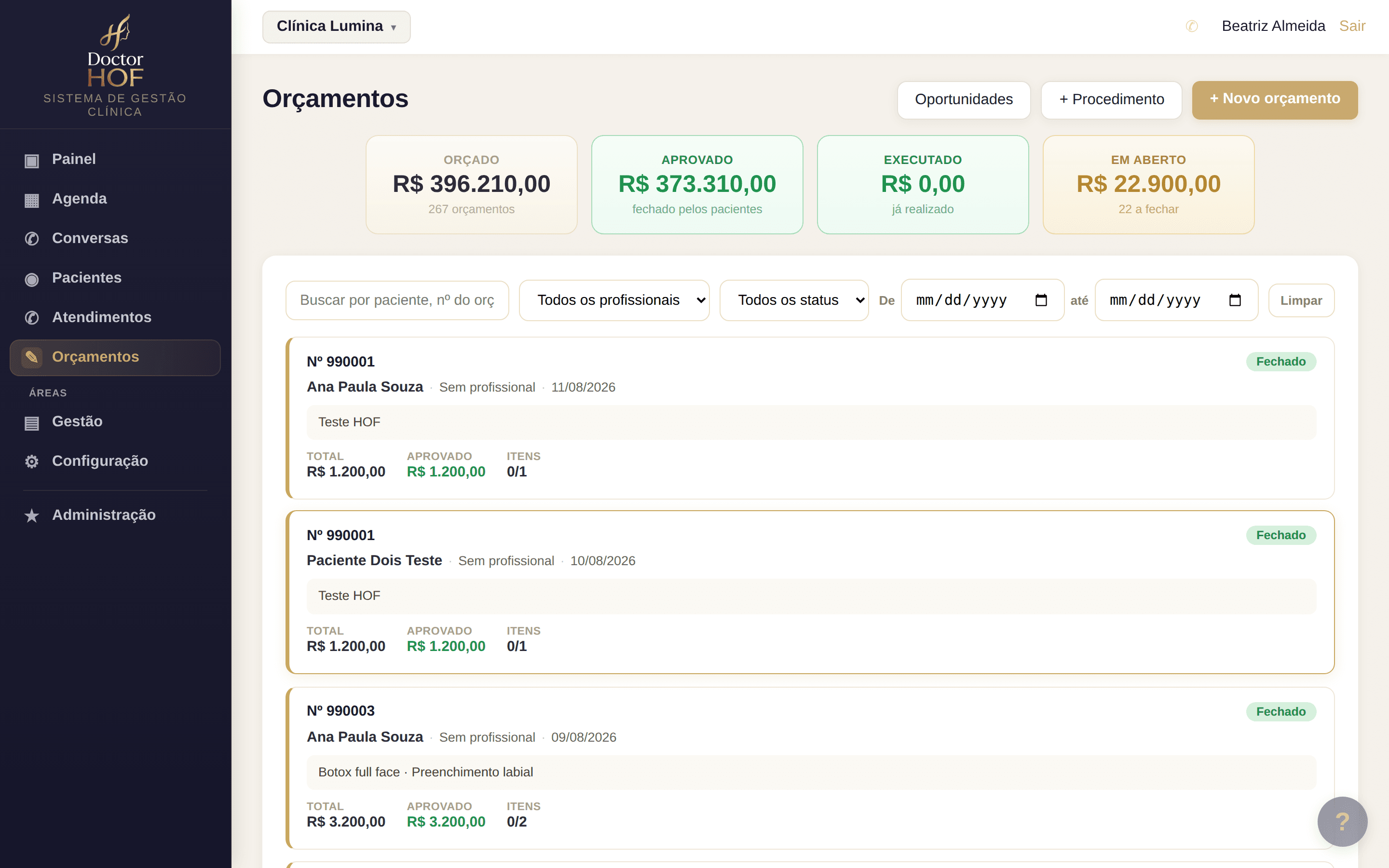Click the Painel sidebar icon
The width and height of the screenshot is (1389, 868).
(31, 160)
